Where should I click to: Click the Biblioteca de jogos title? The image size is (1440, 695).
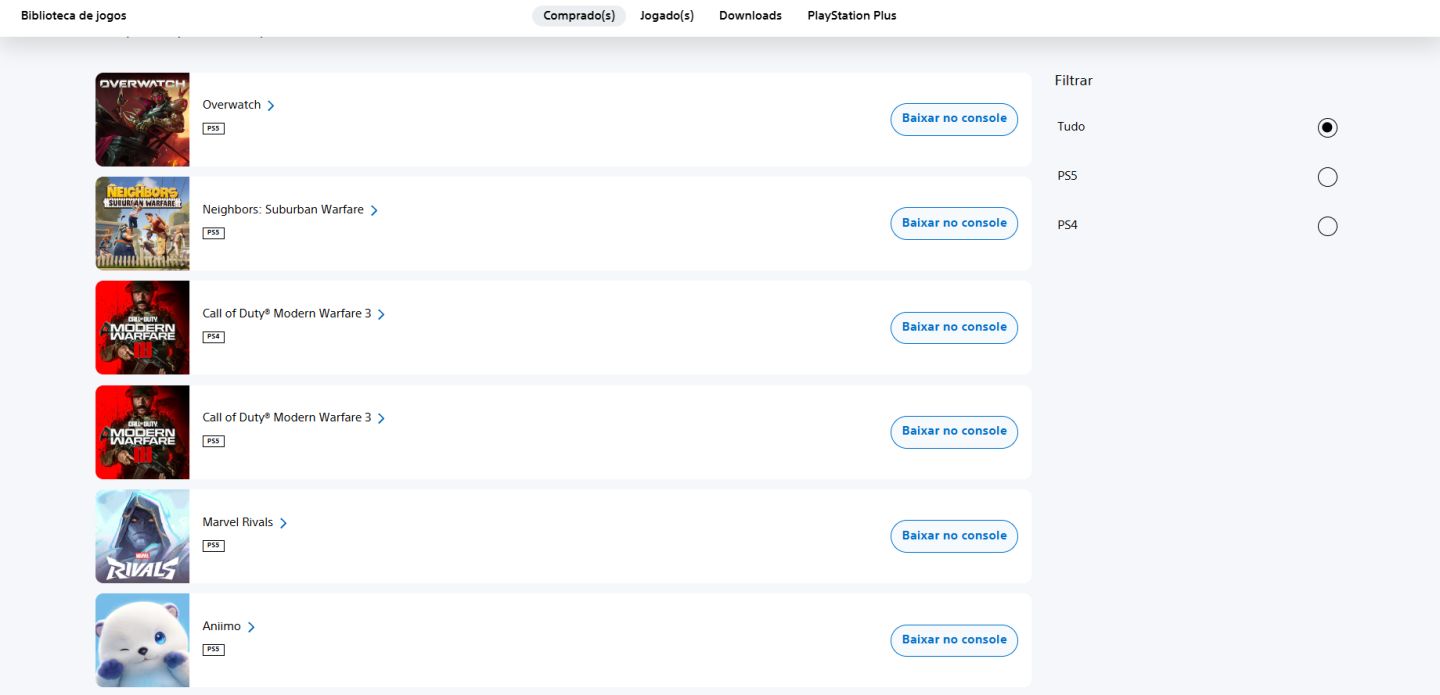[74, 16]
